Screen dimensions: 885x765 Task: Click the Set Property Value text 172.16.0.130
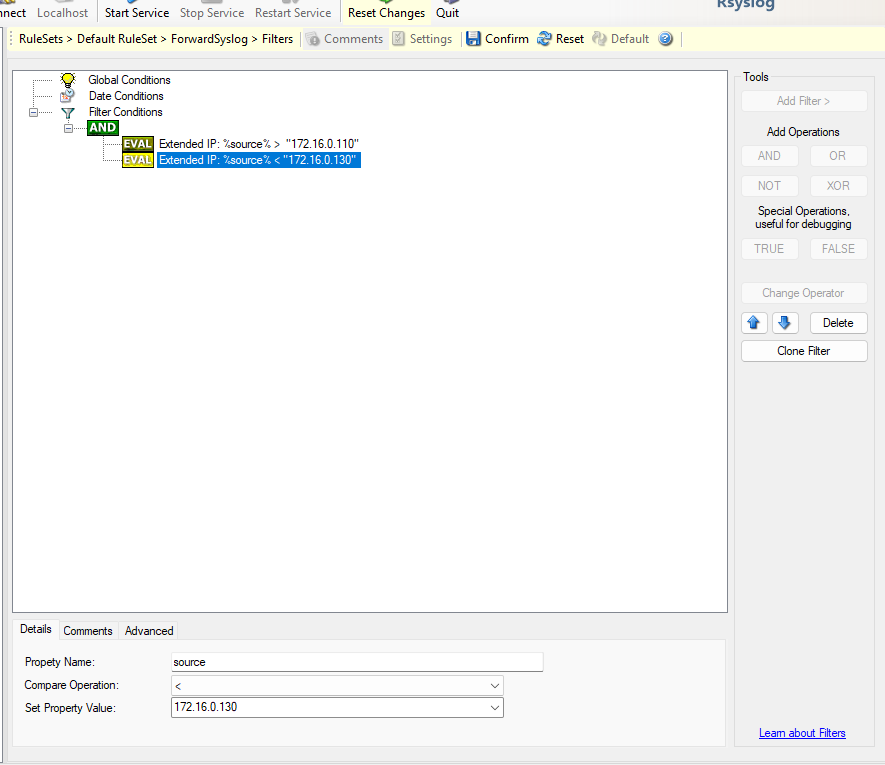[x=206, y=707]
